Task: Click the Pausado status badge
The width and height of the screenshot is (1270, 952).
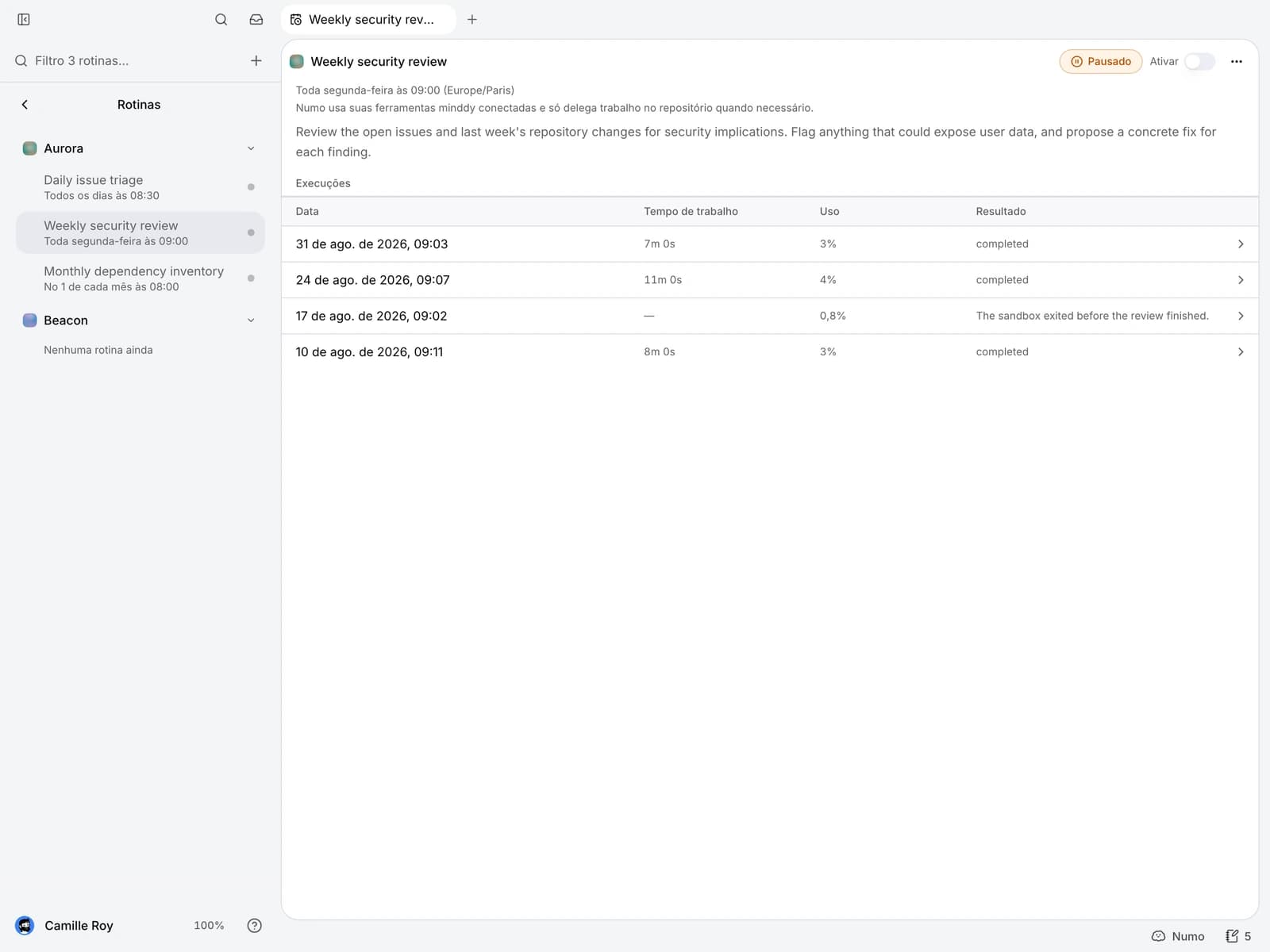Action: [x=1101, y=61]
